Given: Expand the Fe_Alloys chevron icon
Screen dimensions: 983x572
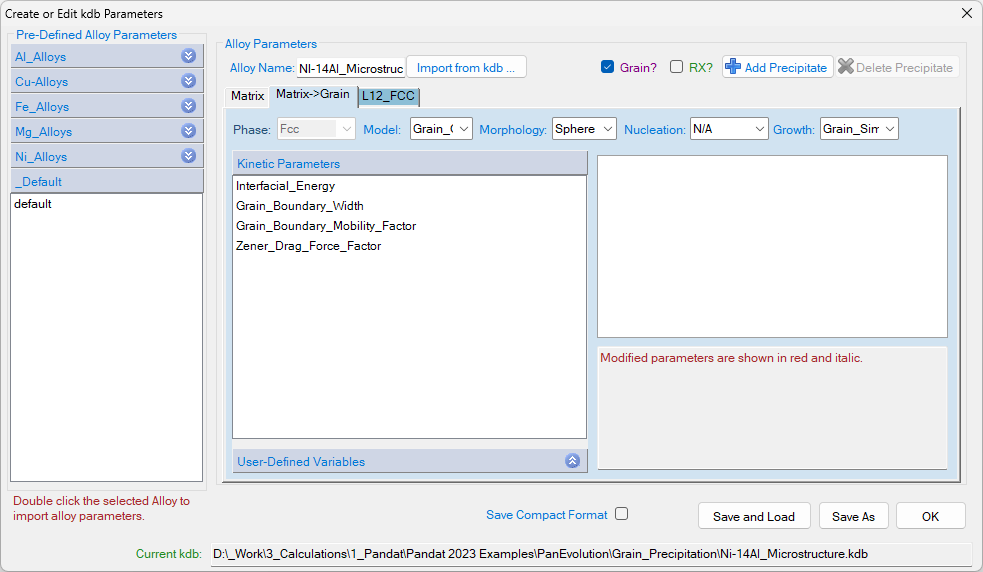Looking at the screenshot, I should (188, 106).
